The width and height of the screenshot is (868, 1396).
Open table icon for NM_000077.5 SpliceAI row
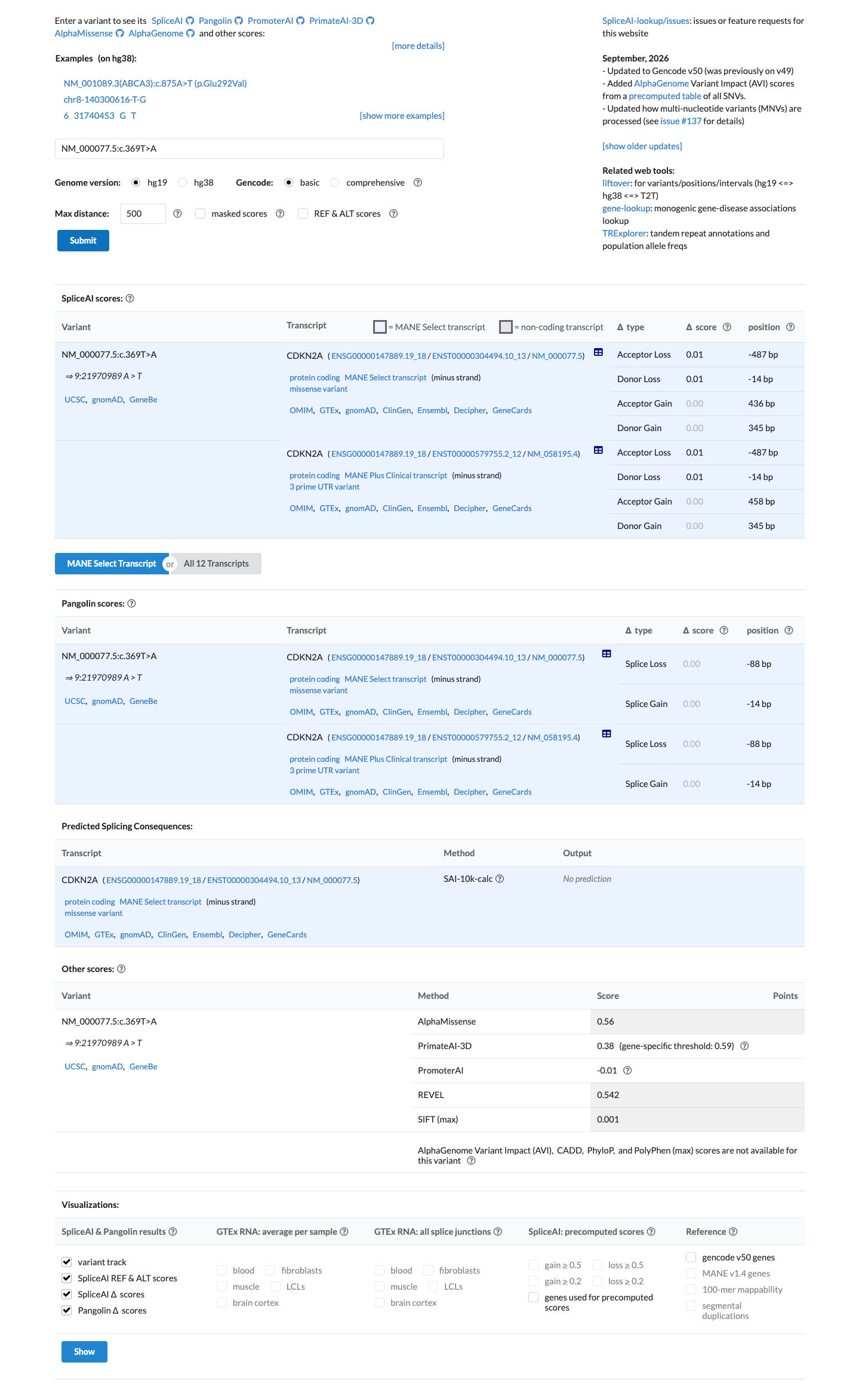coord(598,352)
